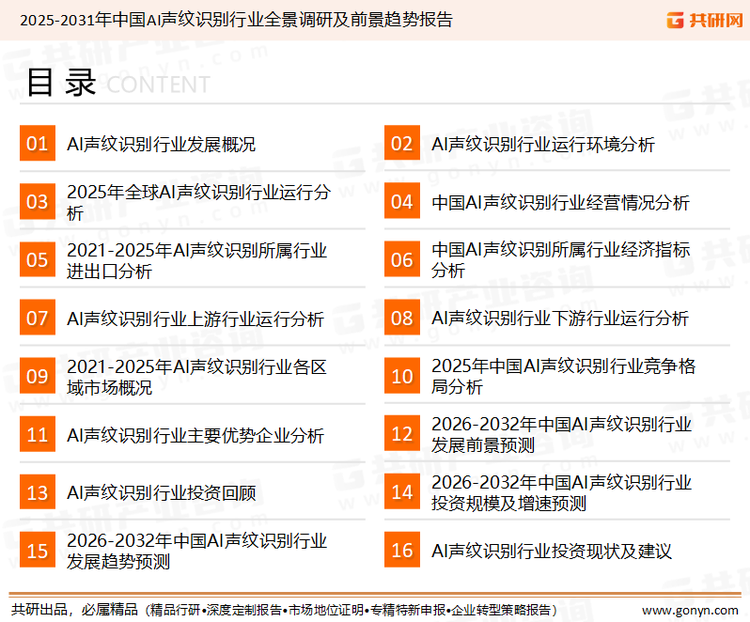Screen dimensions: 750x622
Task: Click the orange 16 number box
Action: pyautogui.click(x=402, y=550)
